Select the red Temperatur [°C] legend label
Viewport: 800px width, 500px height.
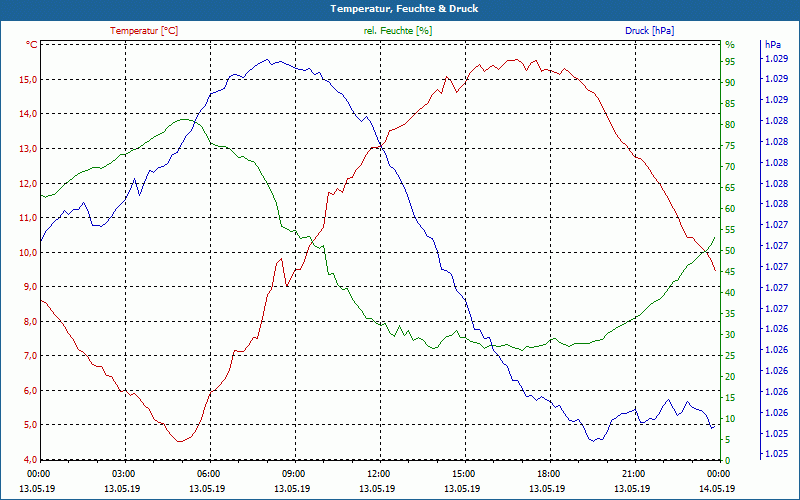click(x=144, y=31)
